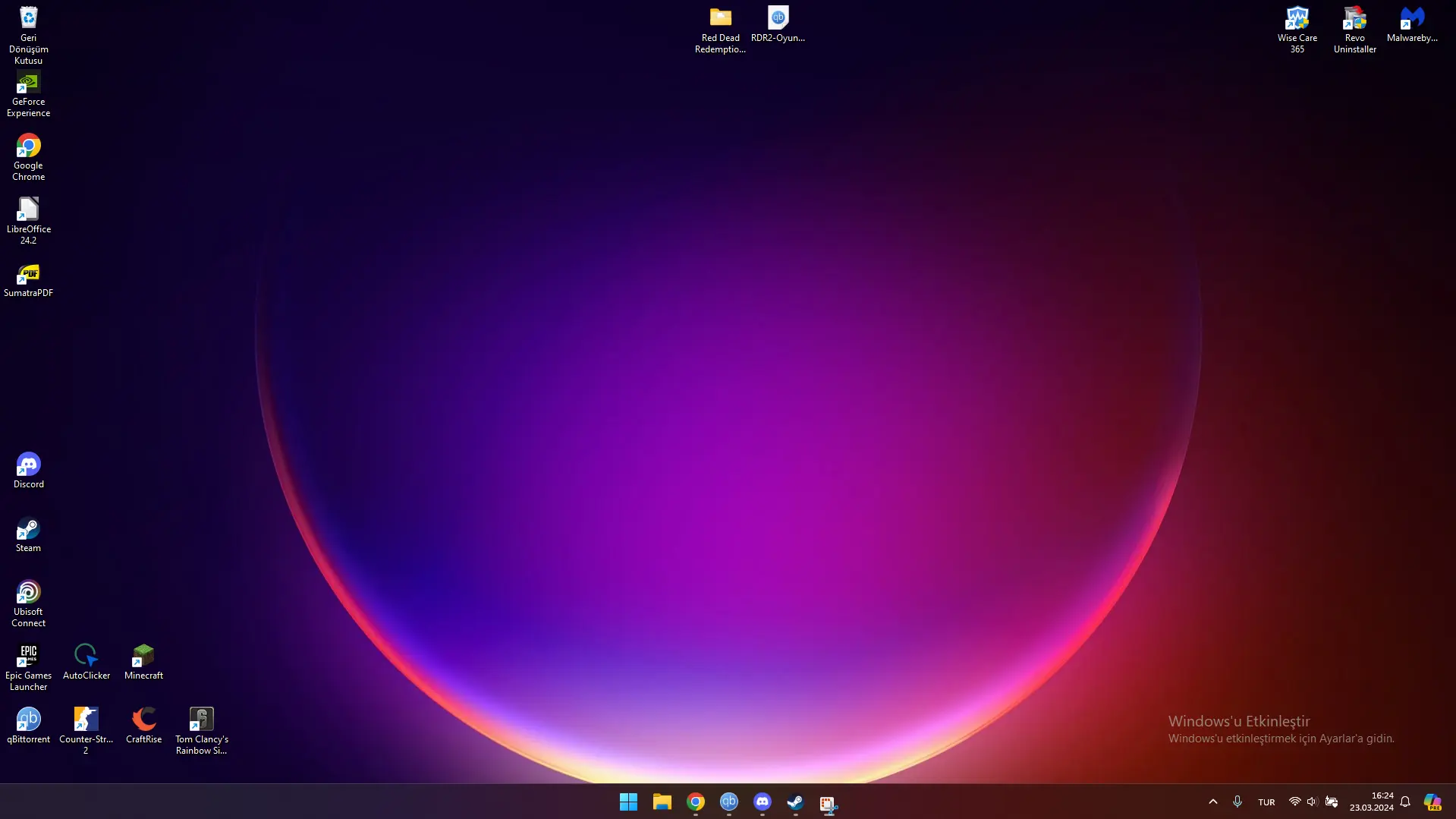Select the qBittorrent desktop icon
The image size is (1456, 819).
click(x=28, y=726)
